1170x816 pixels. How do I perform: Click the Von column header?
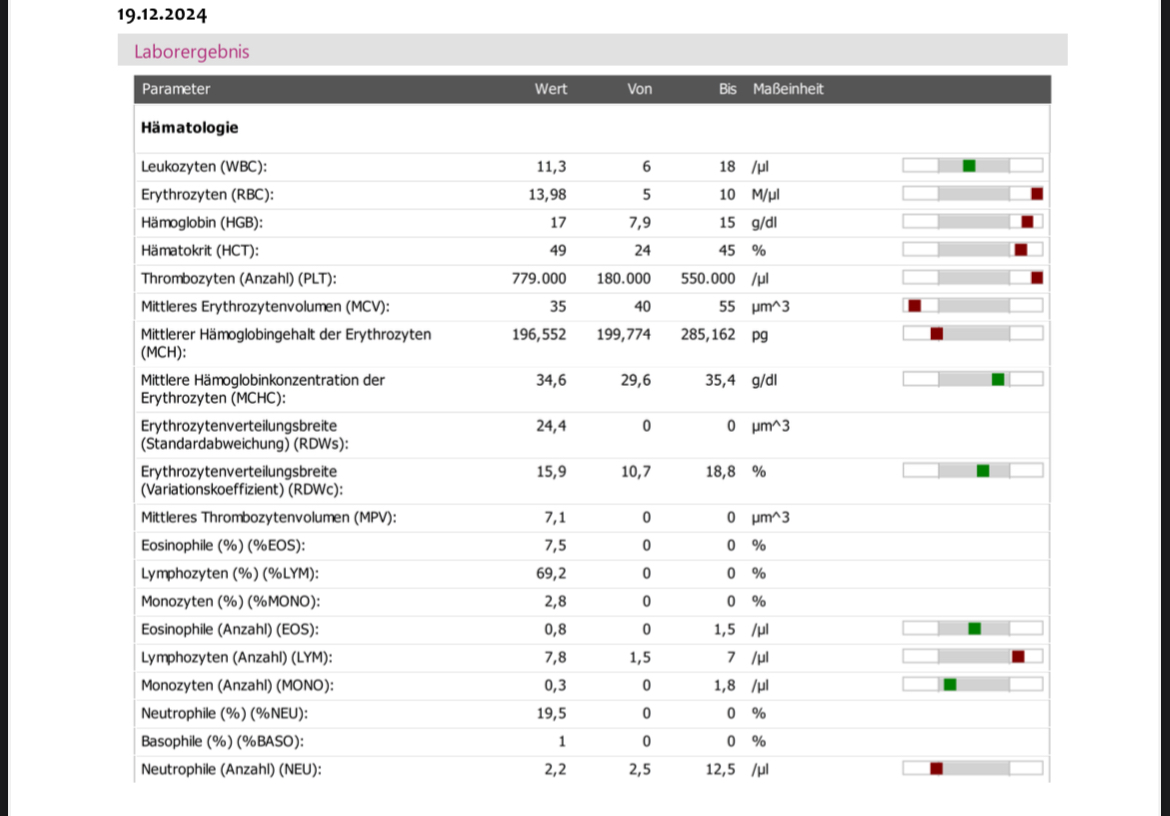(x=639, y=89)
